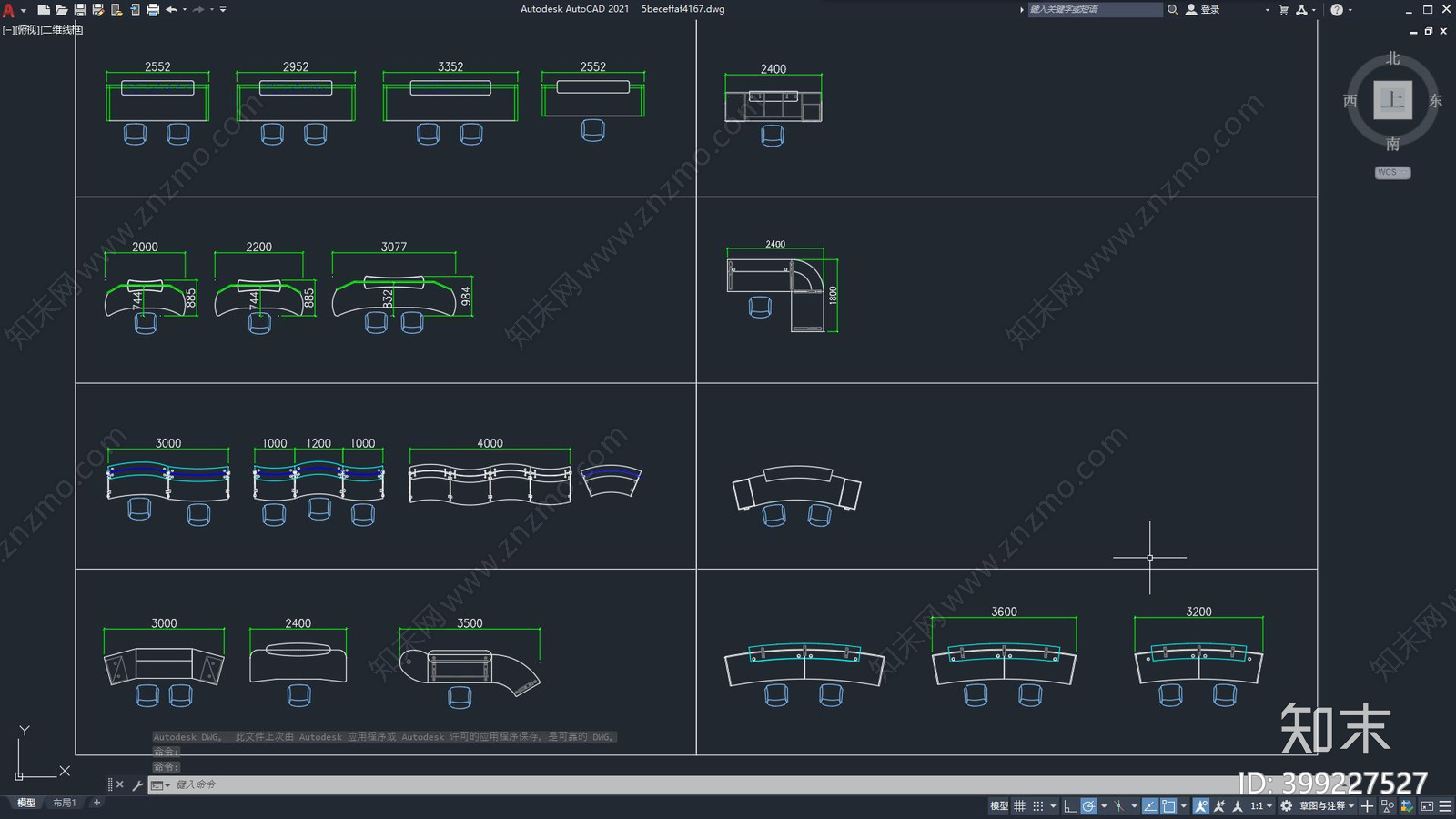The height and width of the screenshot is (819, 1456).
Task: Toggle ortho mode in the status bar
Action: tap(1069, 806)
